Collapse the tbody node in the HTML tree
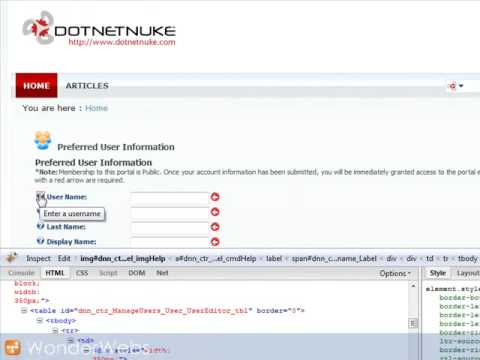The width and height of the screenshot is (480, 360). (x=39, y=321)
